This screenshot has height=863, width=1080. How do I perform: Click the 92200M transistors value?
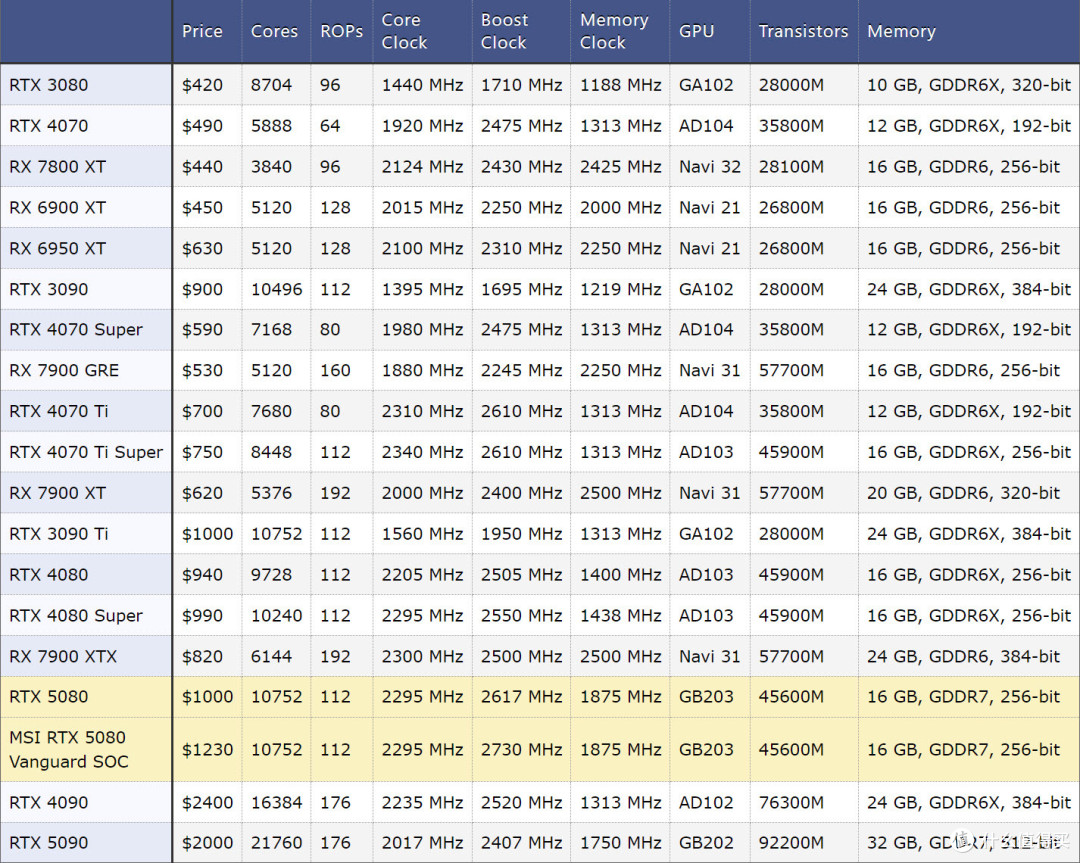[x=791, y=842]
